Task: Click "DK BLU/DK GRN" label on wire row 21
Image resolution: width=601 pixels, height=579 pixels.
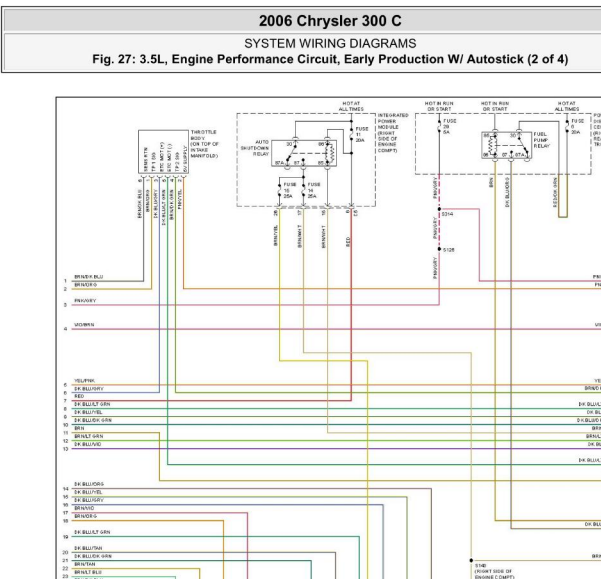Action: click(93, 556)
